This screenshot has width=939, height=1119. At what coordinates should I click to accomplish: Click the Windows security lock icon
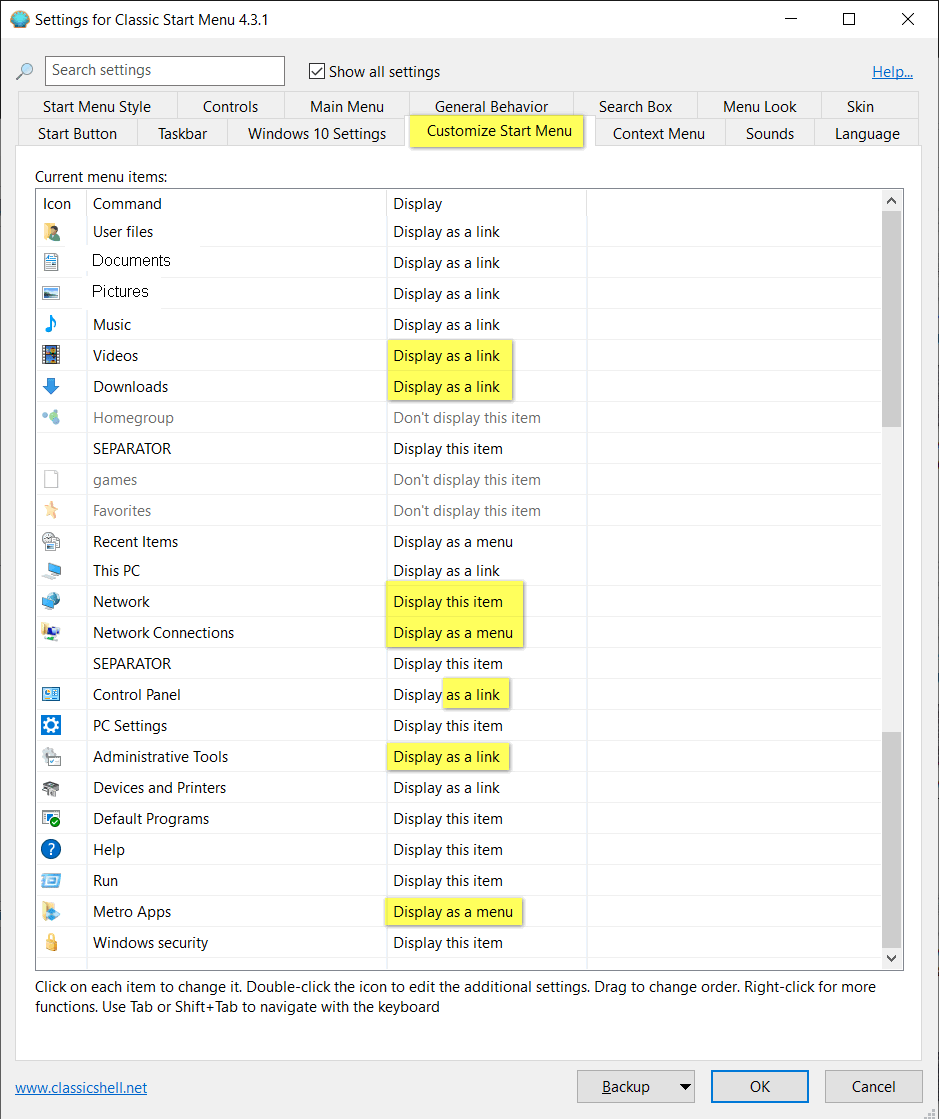pyautogui.click(x=51, y=942)
